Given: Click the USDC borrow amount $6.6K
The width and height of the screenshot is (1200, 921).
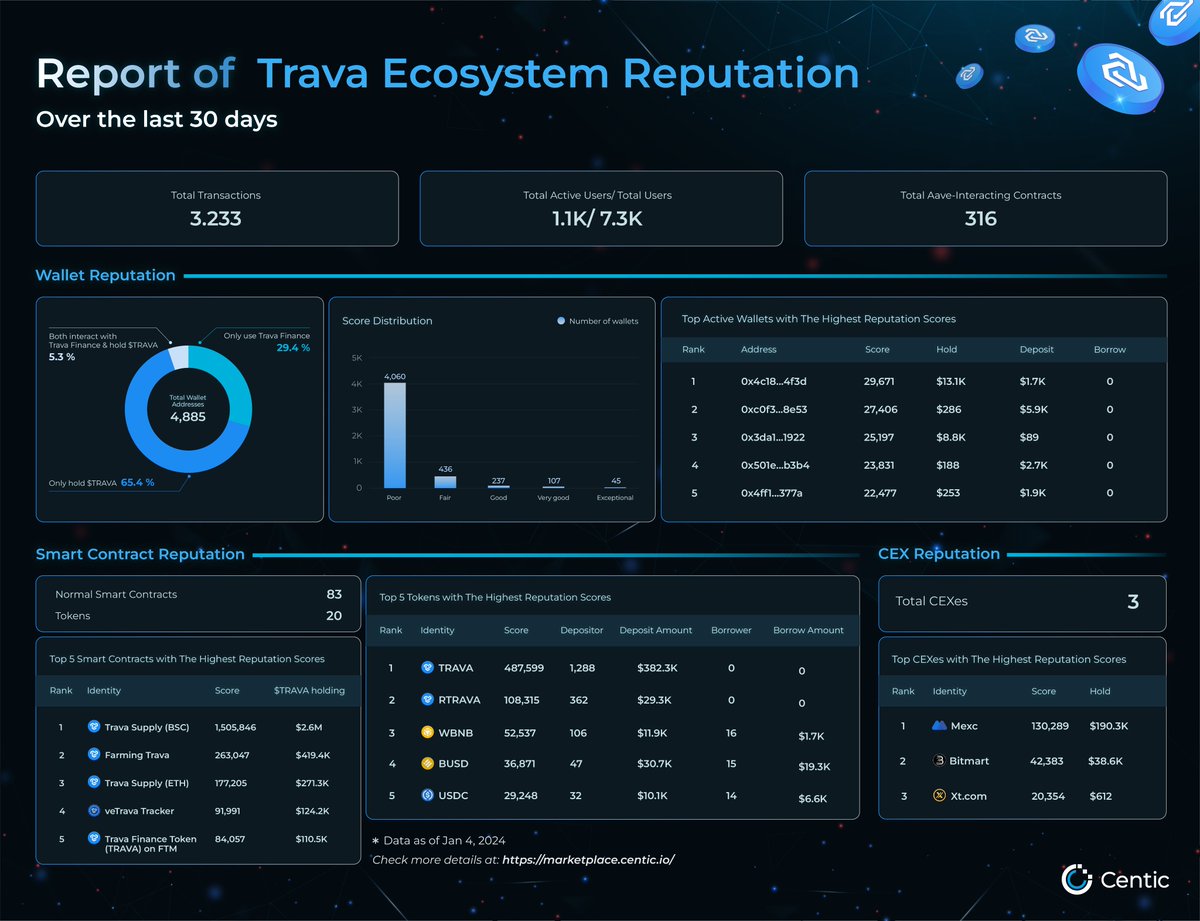Looking at the screenshot, I should [811, 800].
